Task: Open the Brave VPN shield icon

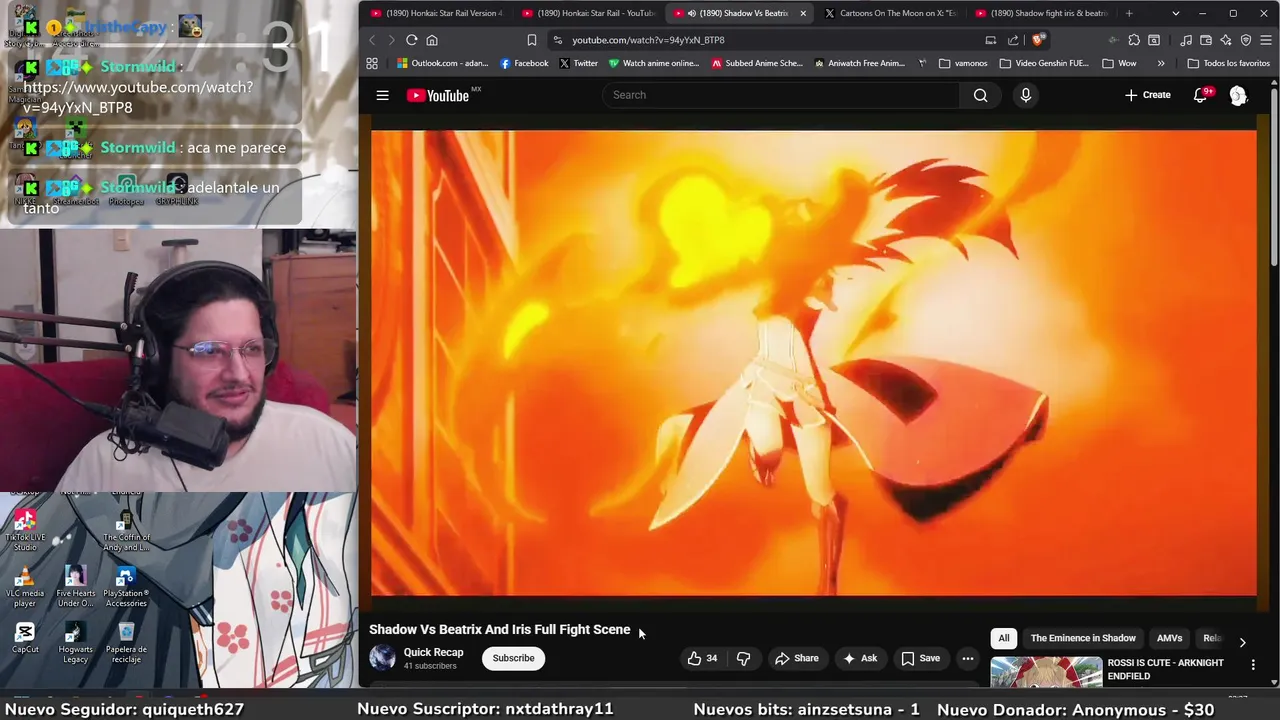Action: coord(1246,40)
